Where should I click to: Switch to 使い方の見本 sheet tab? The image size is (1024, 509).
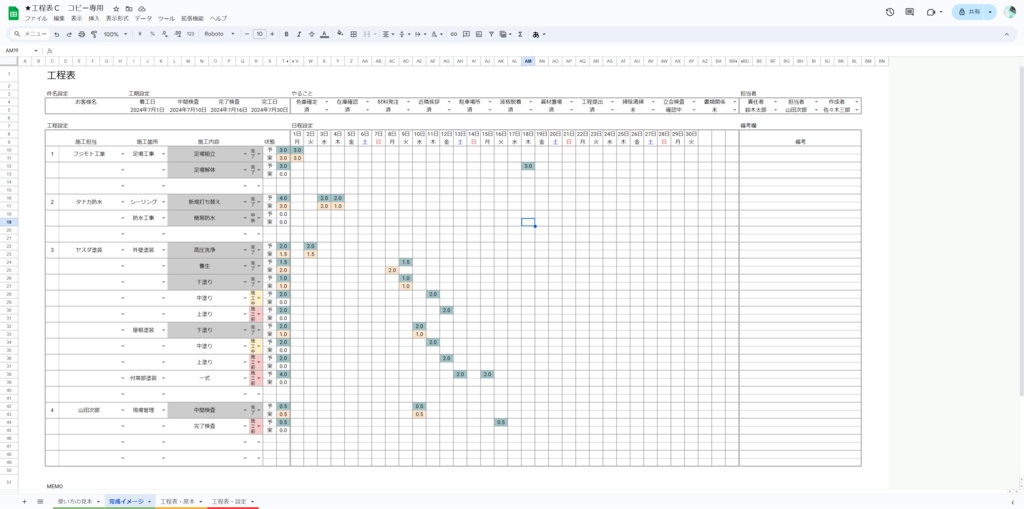click(76, 501)
